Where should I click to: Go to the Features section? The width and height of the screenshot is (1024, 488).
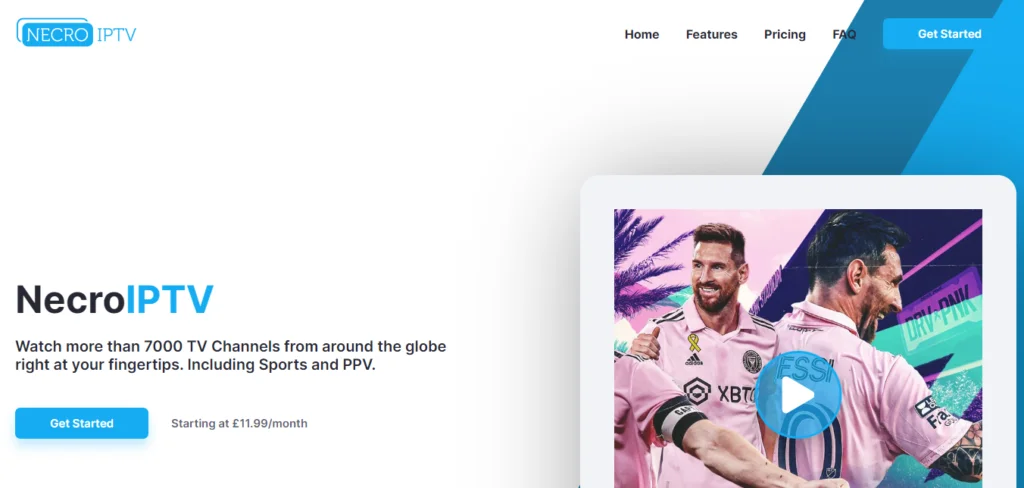click(x=711, y=35)
